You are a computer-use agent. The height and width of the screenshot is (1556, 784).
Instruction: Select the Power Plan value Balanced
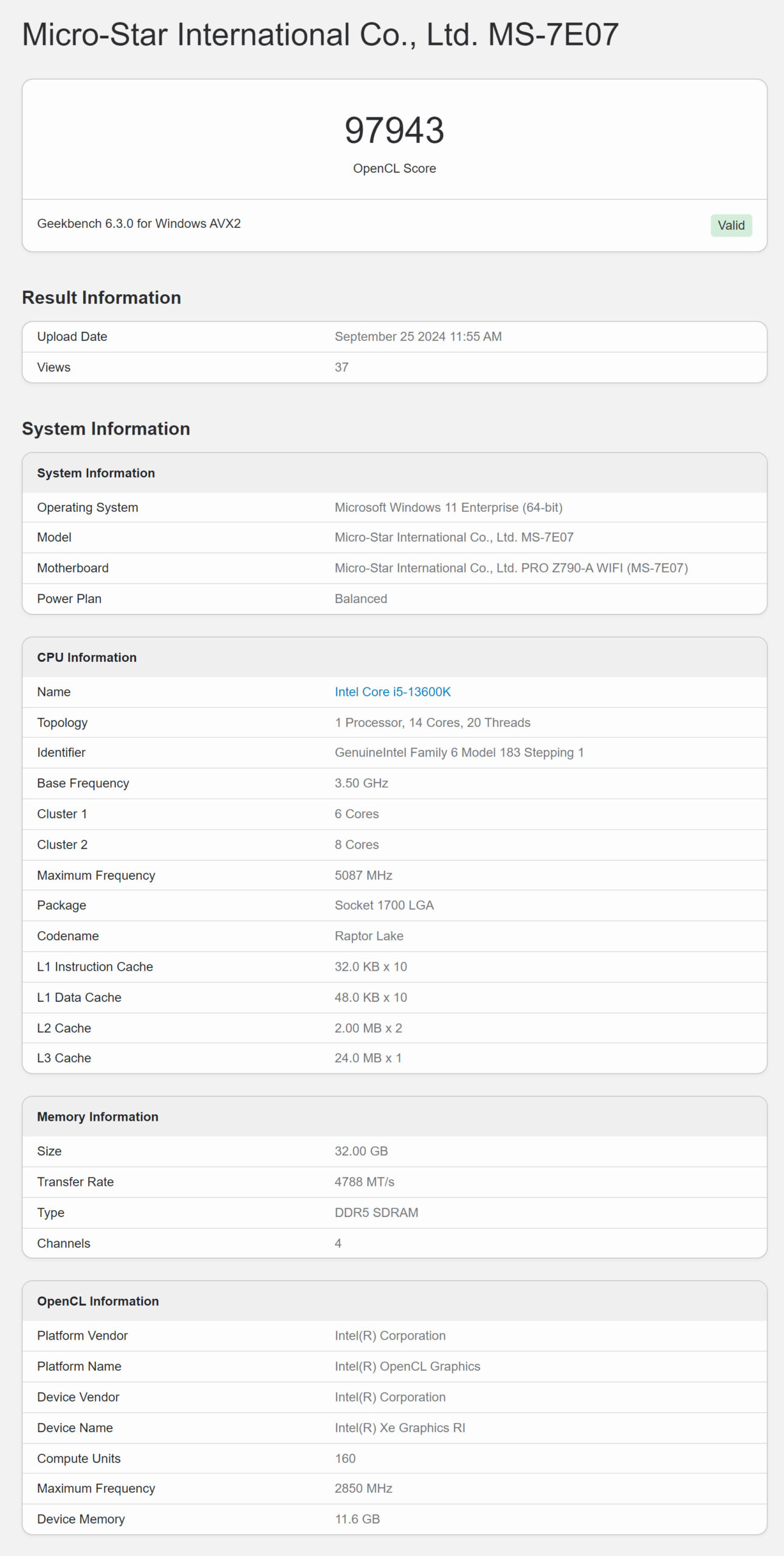coord(361,599)
